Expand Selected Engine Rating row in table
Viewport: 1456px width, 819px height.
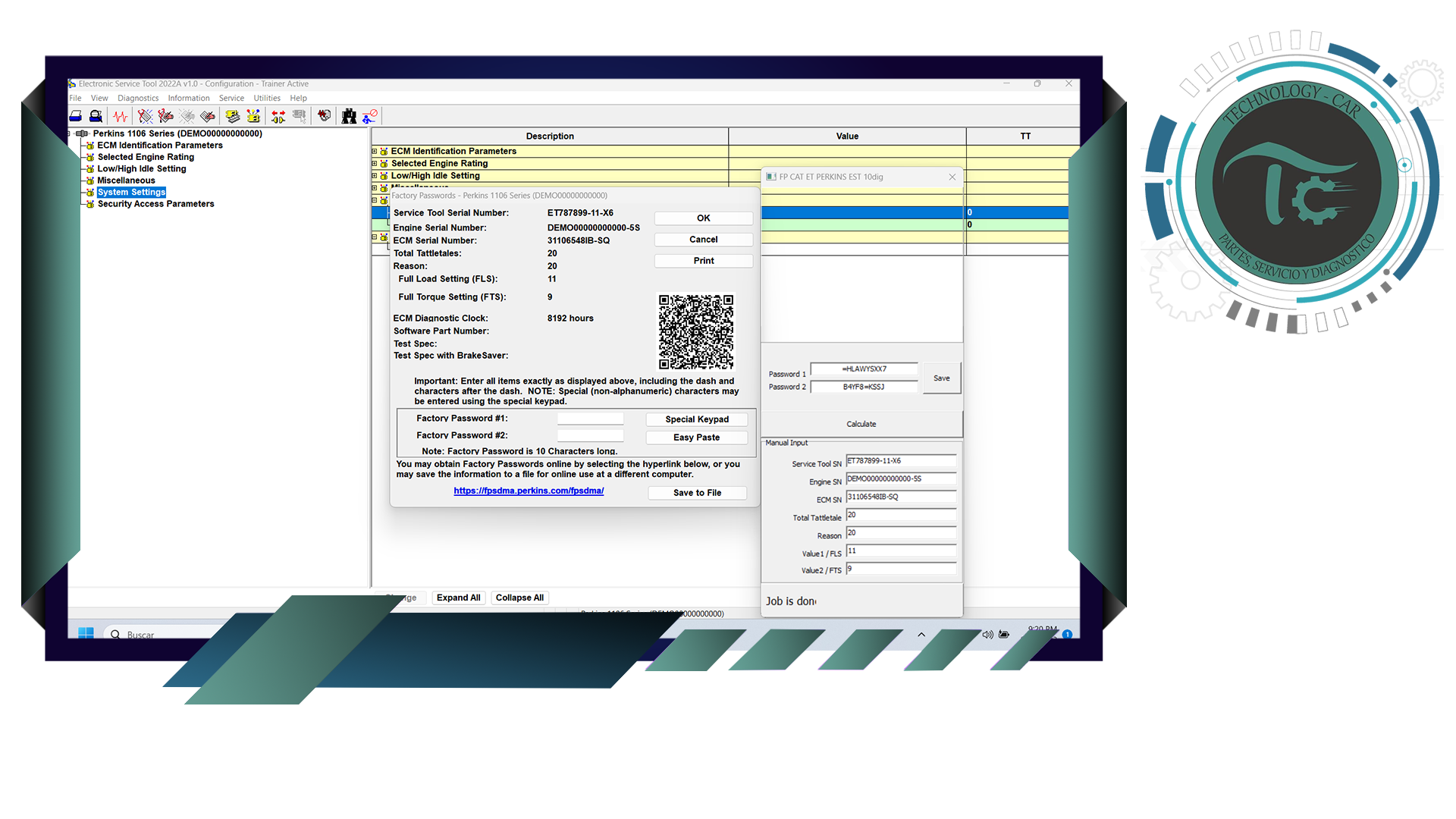(x=374, y=164)
